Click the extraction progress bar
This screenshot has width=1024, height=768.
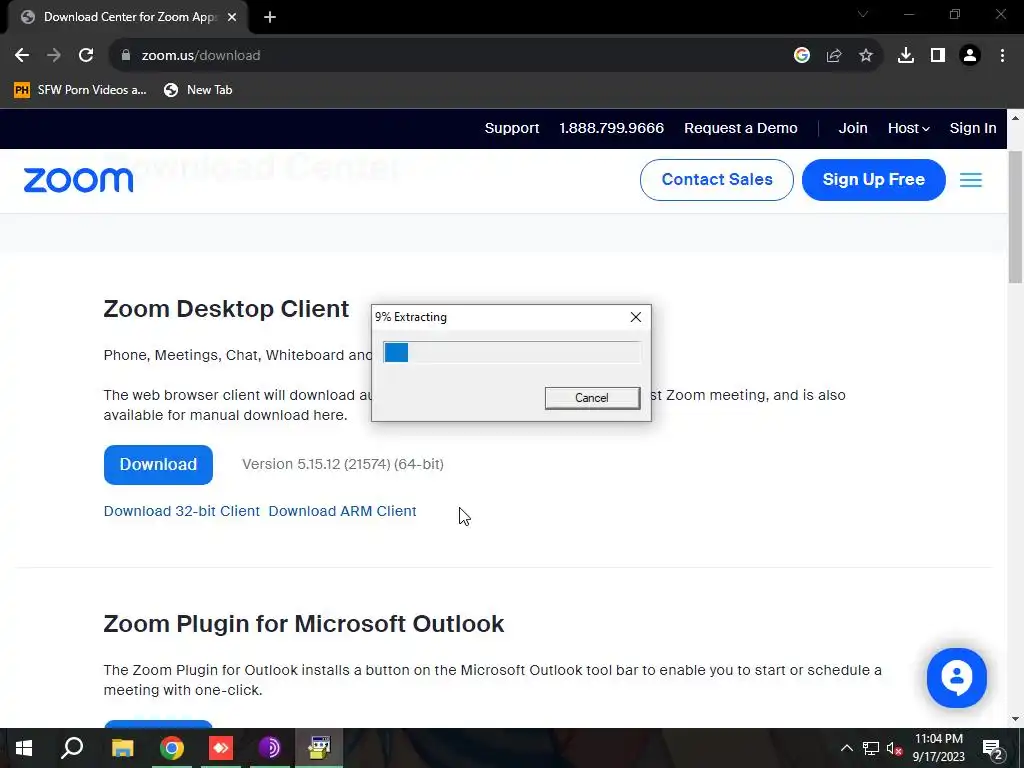(x=512, y=353)
